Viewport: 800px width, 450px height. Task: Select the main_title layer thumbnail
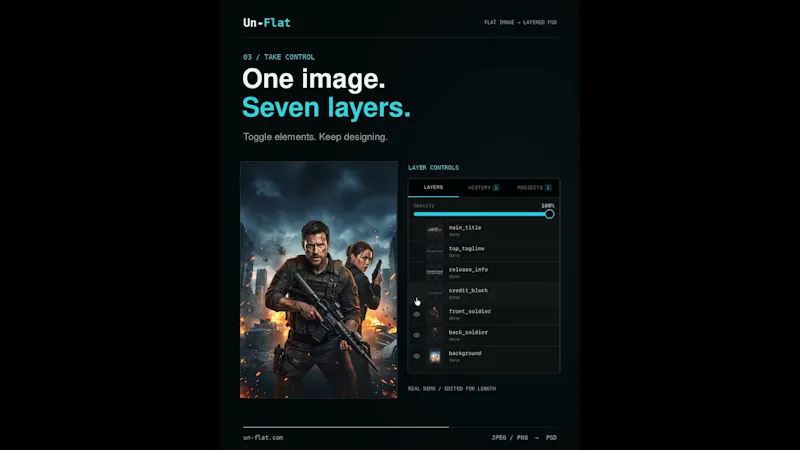tap(435, 231)
